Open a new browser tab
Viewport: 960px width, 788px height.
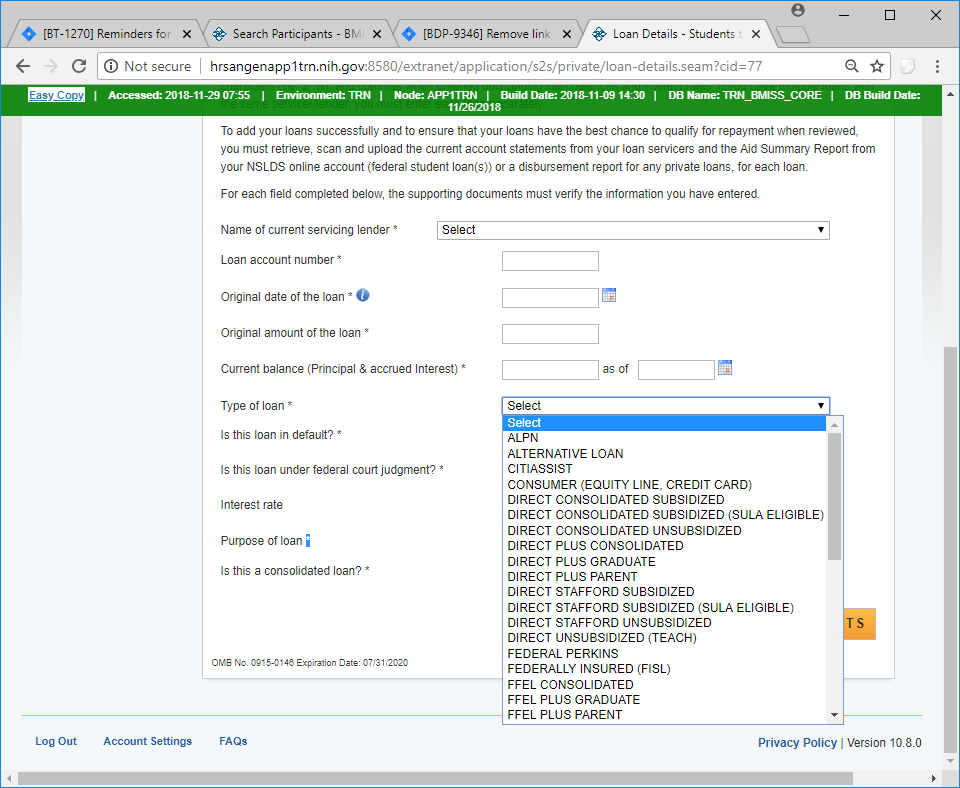[793, 35]
